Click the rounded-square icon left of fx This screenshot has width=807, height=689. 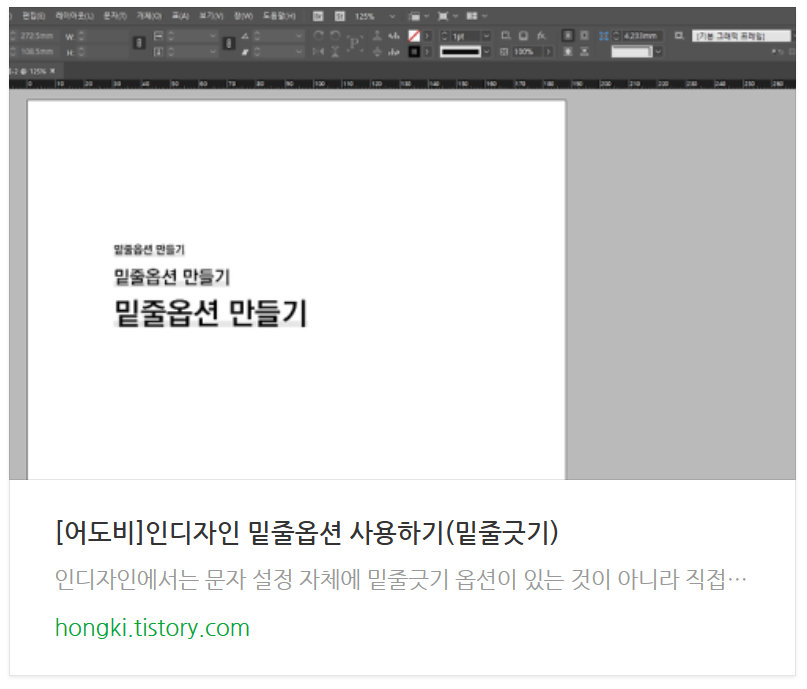pyautogui.click(x=523, y=36)
